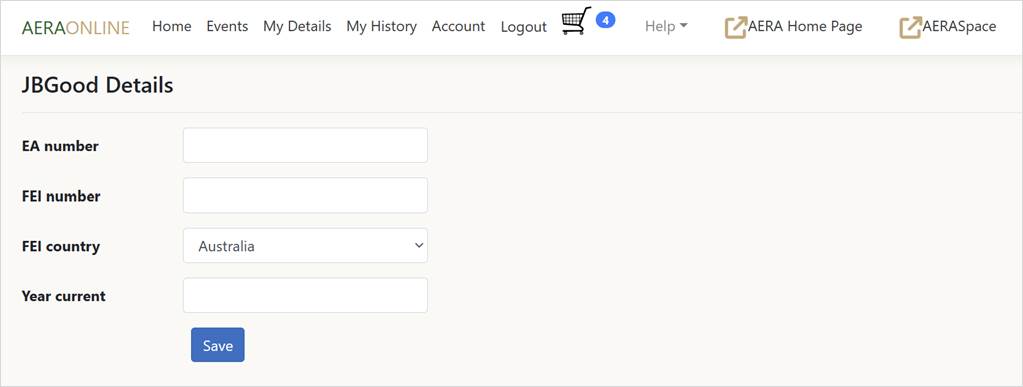Open the My Details page

297,26
